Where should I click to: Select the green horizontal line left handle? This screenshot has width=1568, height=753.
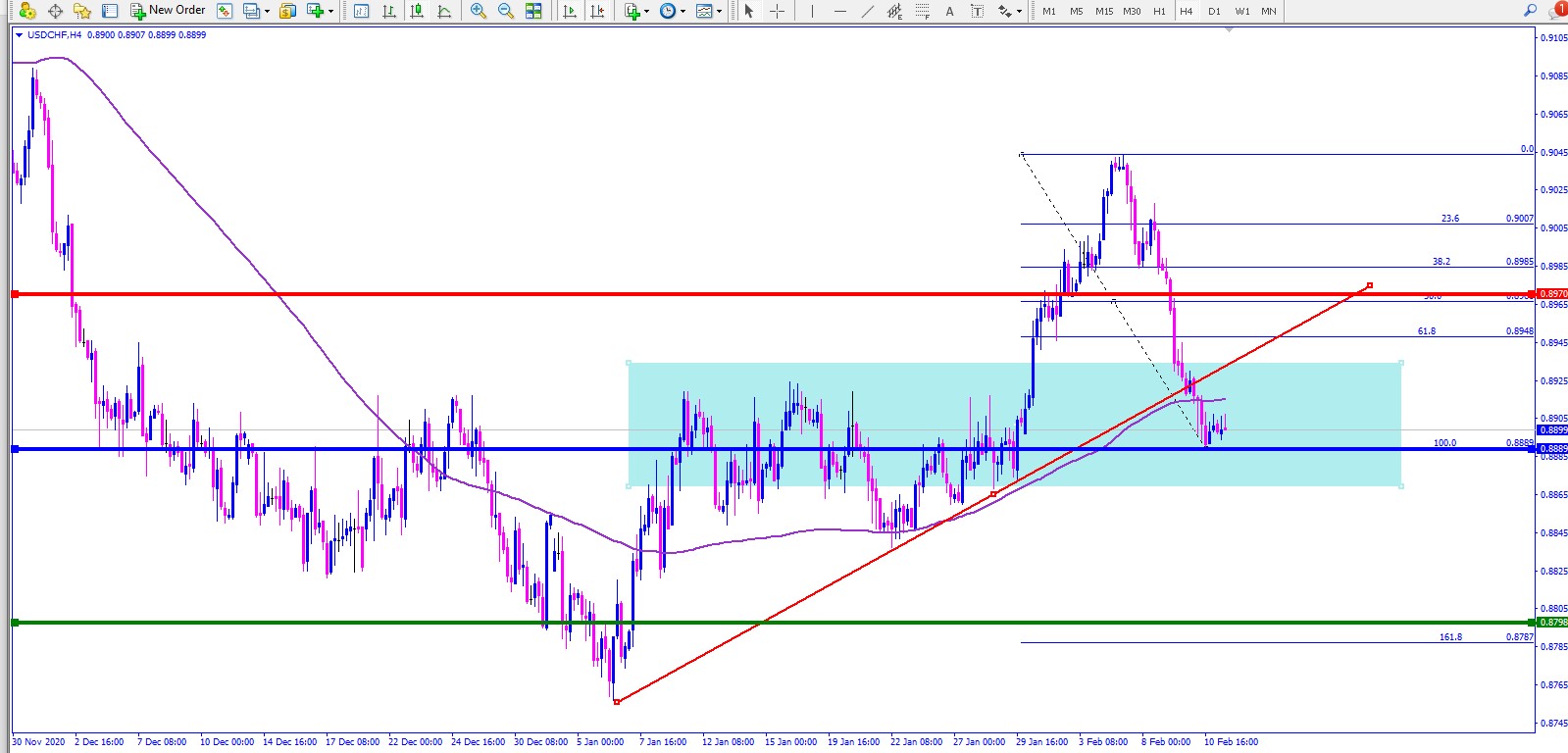tap(15, 623)
